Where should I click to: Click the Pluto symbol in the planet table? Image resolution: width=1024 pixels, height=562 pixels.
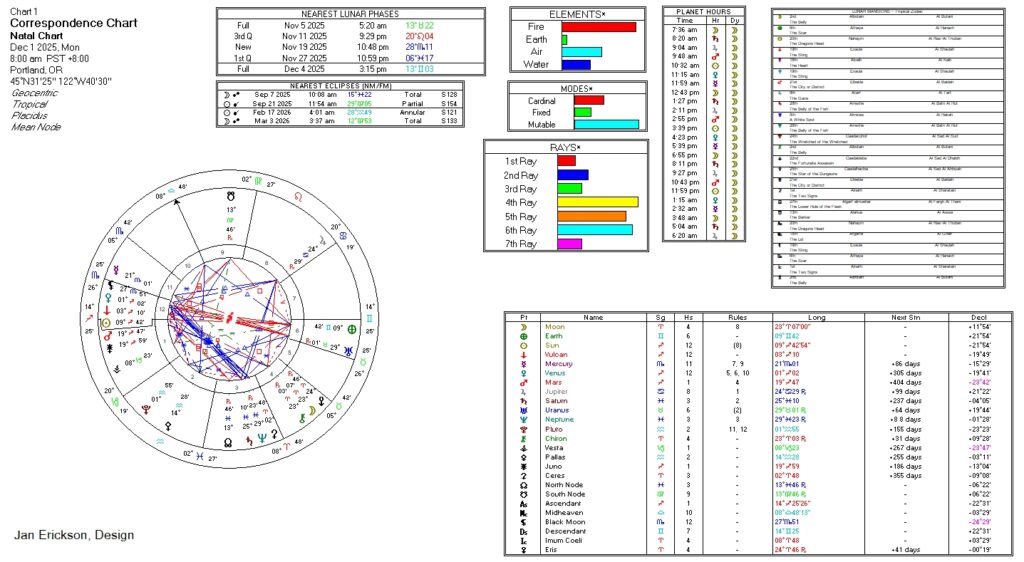click(523, 428)
